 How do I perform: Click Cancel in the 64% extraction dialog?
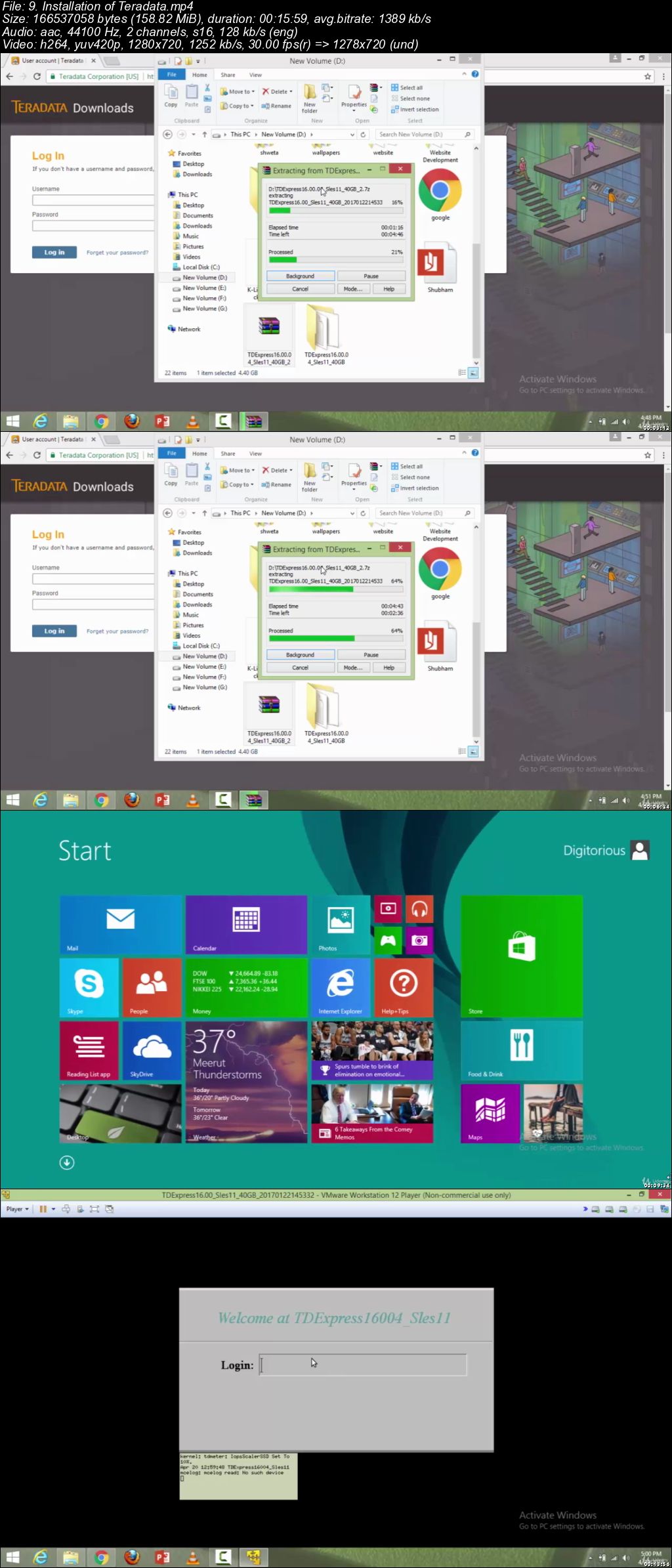[x=301, y=667]
